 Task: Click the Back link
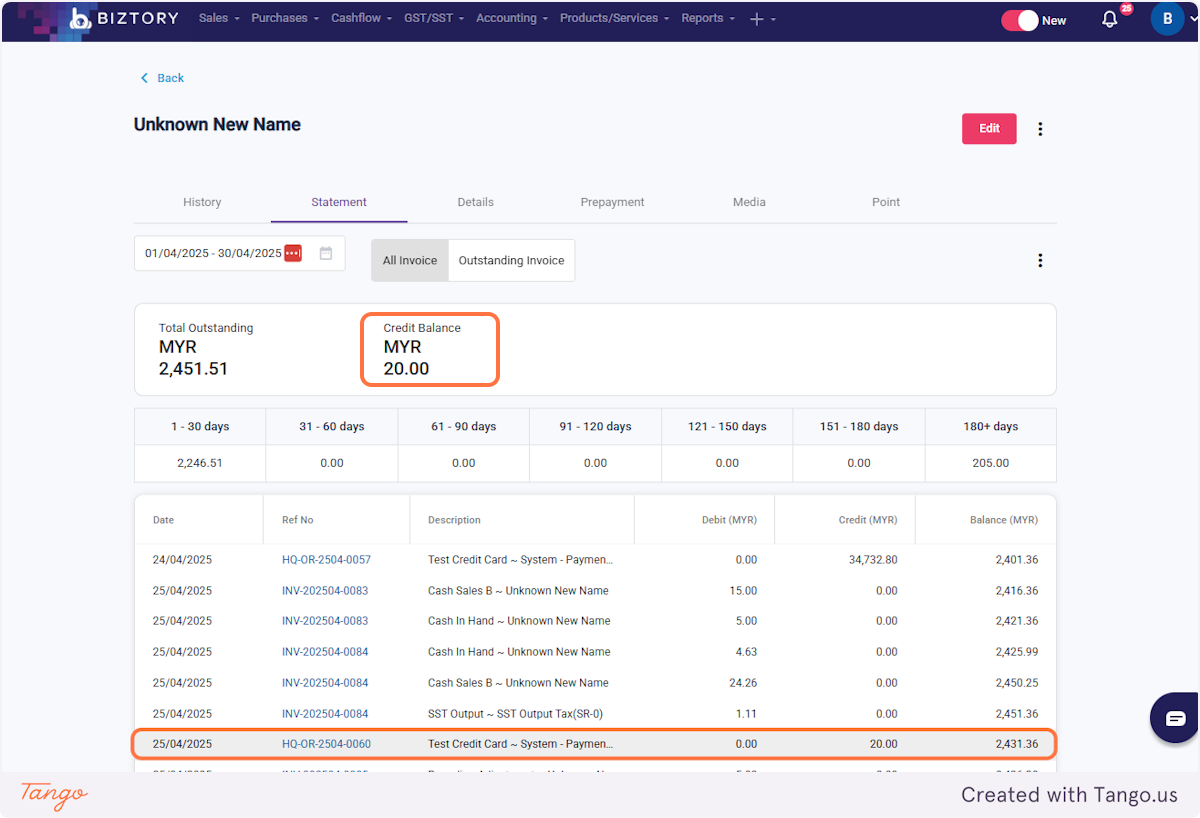[171, 78]
